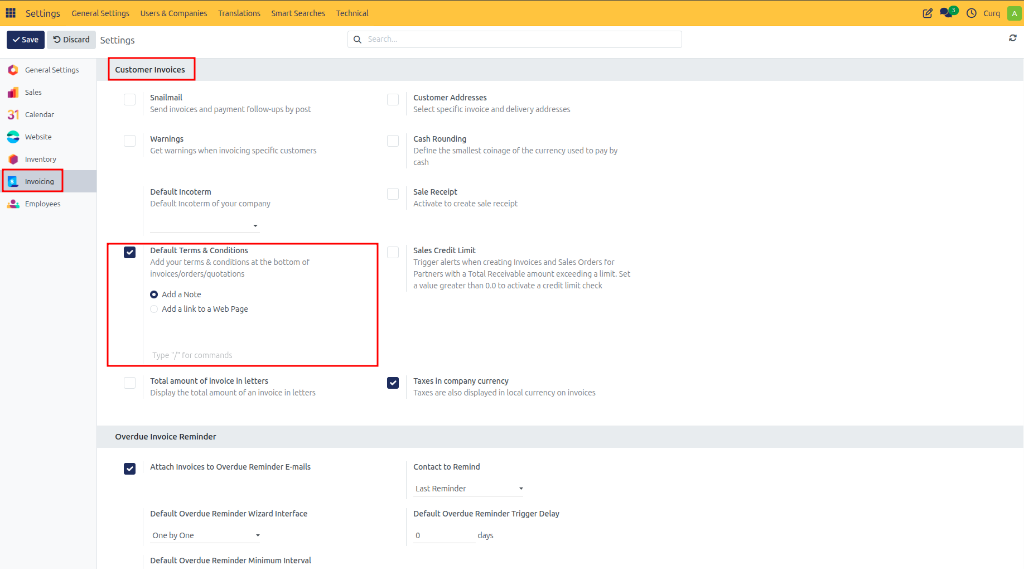The width and height of the screenshot is (1024, 569).
Task: Open the activities clock icon
Action: [971, 13]
